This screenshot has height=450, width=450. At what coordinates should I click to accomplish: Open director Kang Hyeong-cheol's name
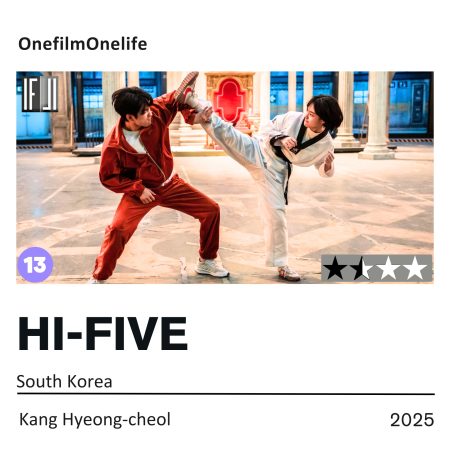click(x=95, y=419)
